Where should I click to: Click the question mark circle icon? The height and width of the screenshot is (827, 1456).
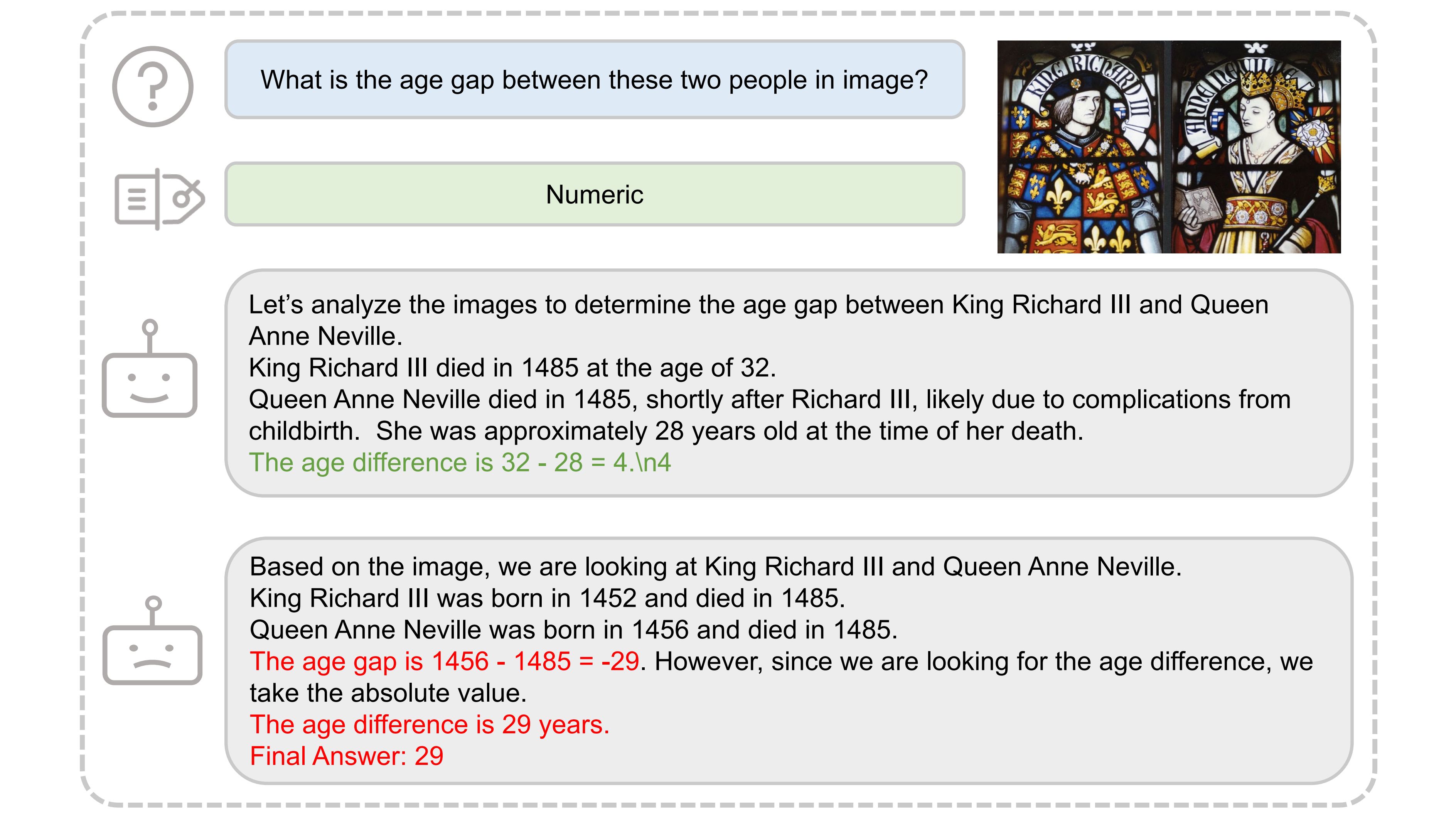[152, 86]
